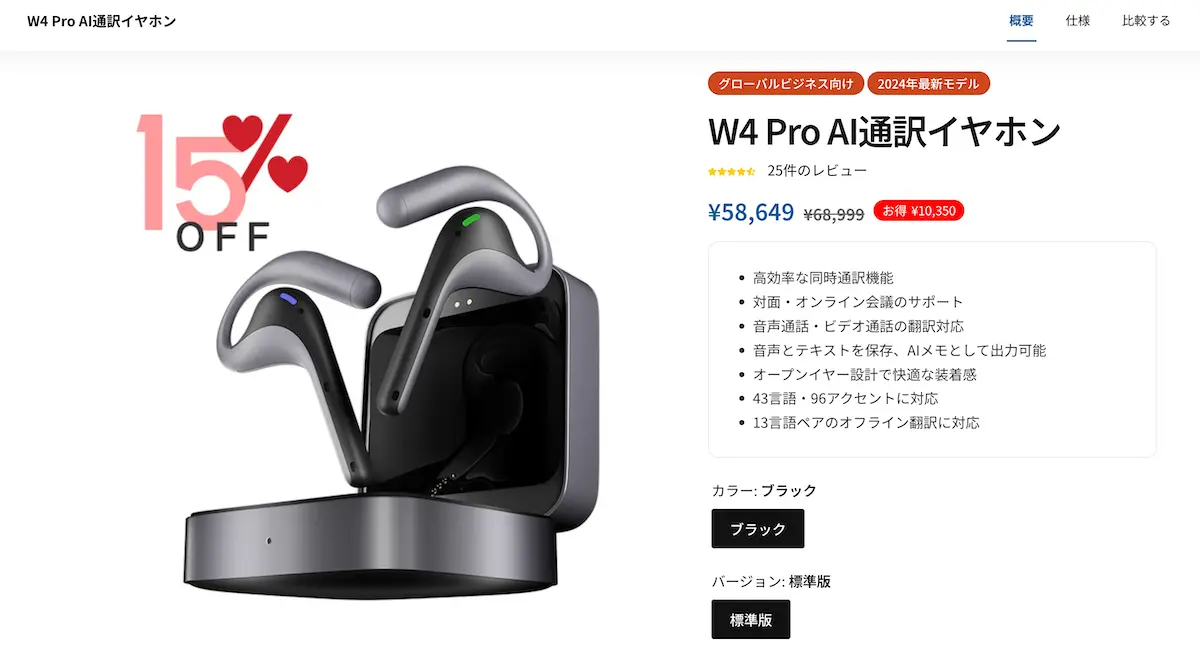The image size is (1200, 662).
Task: Click the グローバルビジネス向け tag
Action: coord(785,84)
